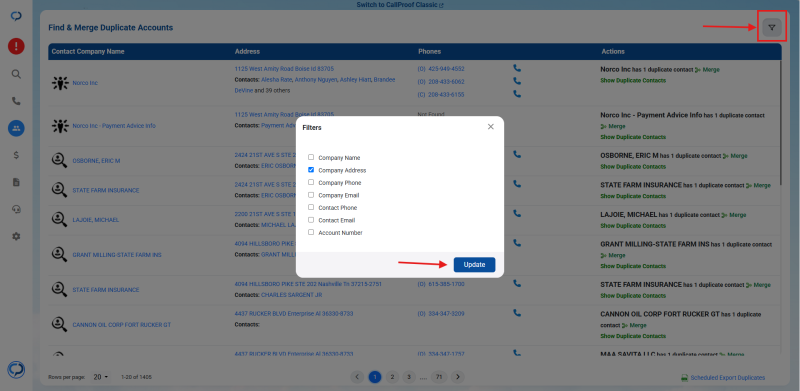
Task: Click the CANNON OIL CORP account icon
Action: point(59,324)
